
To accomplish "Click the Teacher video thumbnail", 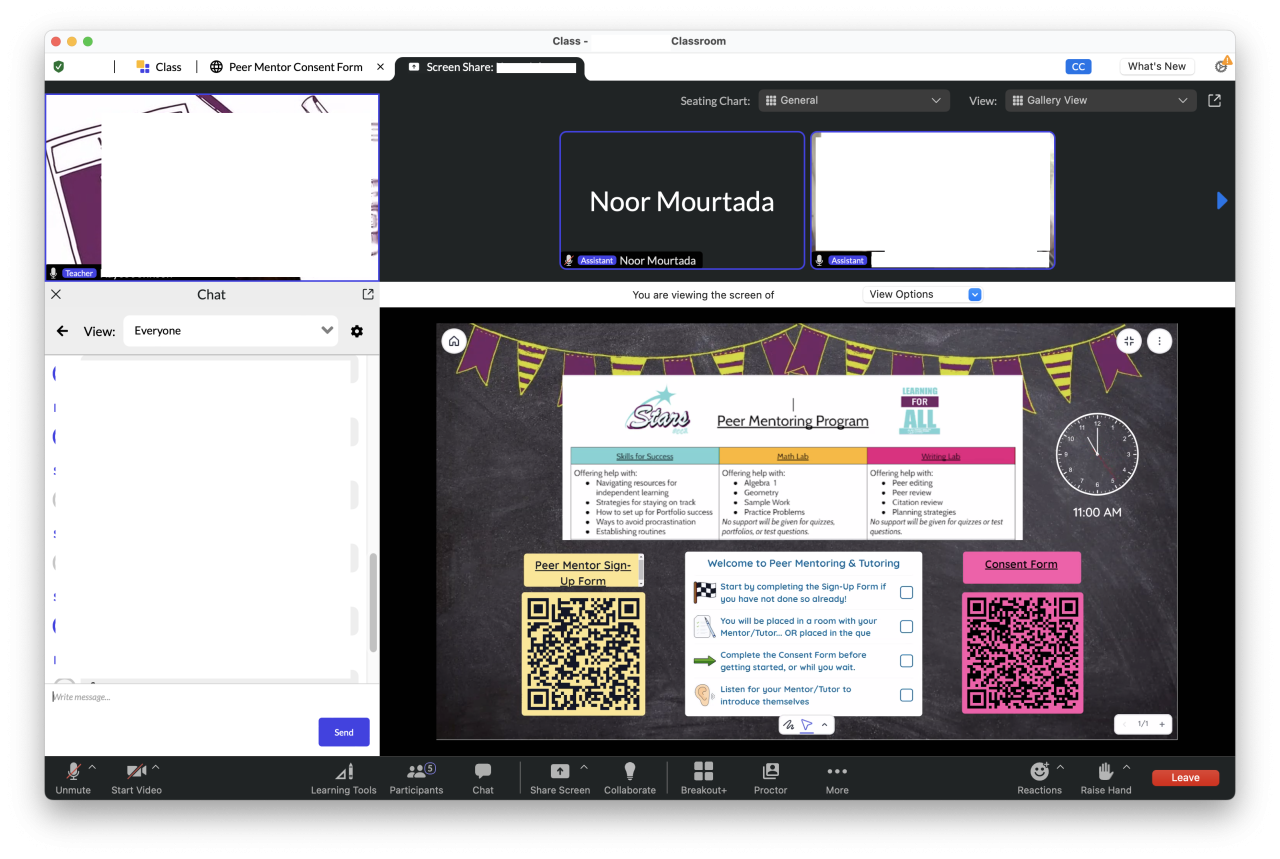I will [x=212, y=188].
